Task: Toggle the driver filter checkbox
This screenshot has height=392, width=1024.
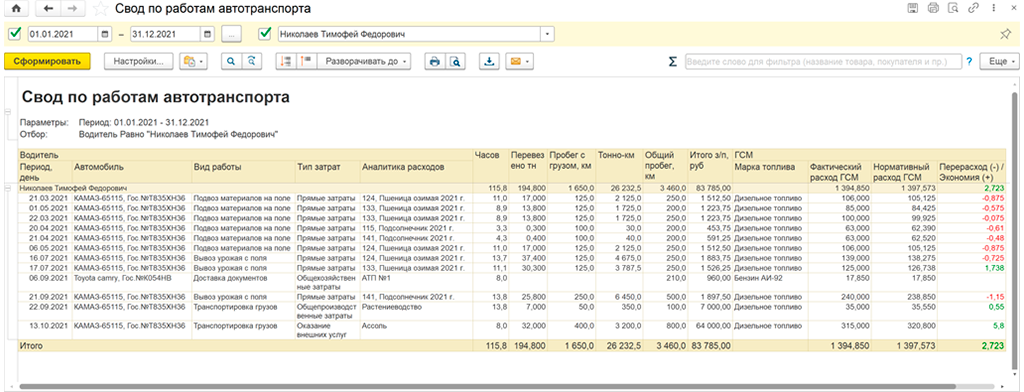Action: click(x=264, y=33)
